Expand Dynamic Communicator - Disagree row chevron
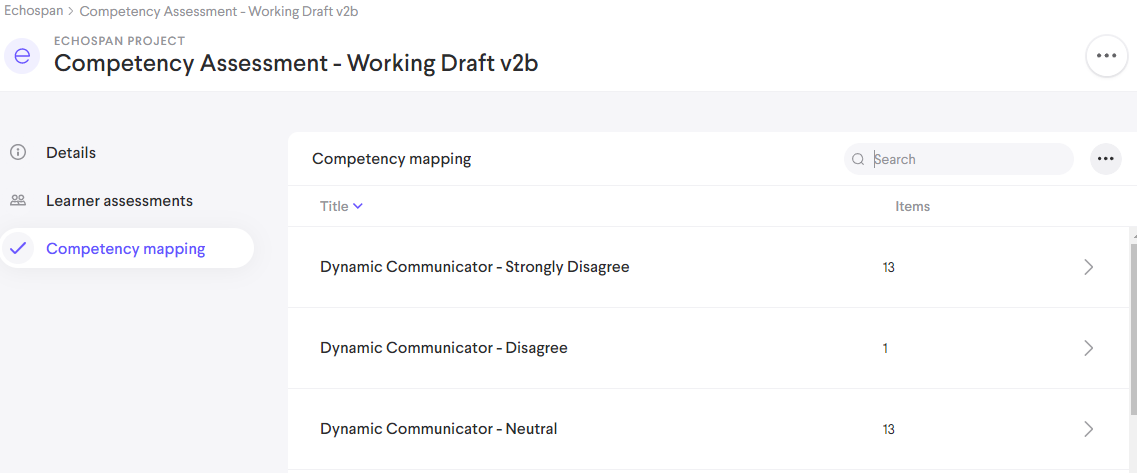This screenshot has height=473, width=1137. point(1089,348)
